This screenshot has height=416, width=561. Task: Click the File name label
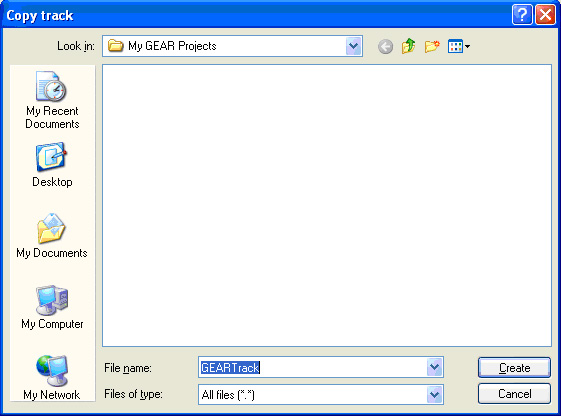[x=128, y=368]
